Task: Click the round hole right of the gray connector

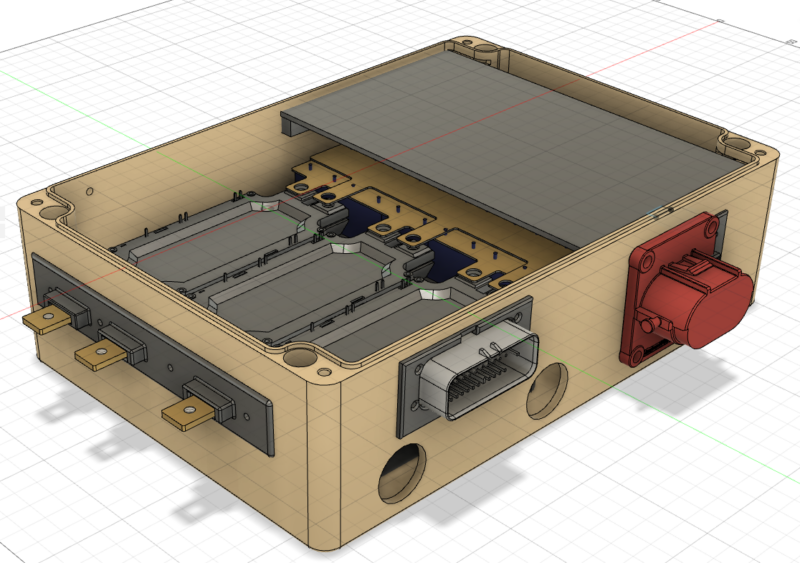Action: [x=547, y=391]
